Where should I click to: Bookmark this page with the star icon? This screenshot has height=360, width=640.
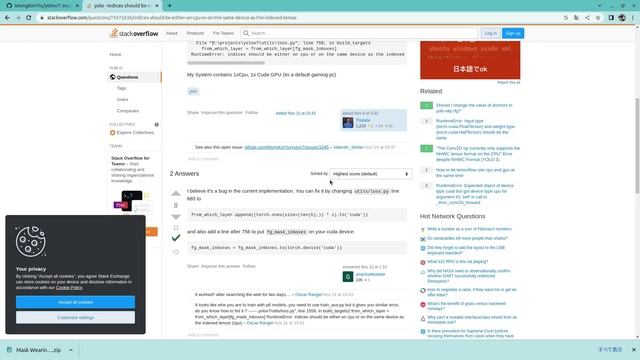coord(598,18)
